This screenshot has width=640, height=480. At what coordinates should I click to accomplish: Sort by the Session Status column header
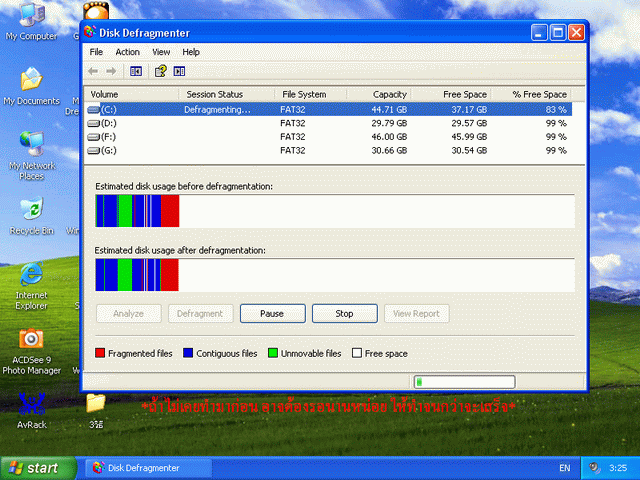(x=227, y=94)
